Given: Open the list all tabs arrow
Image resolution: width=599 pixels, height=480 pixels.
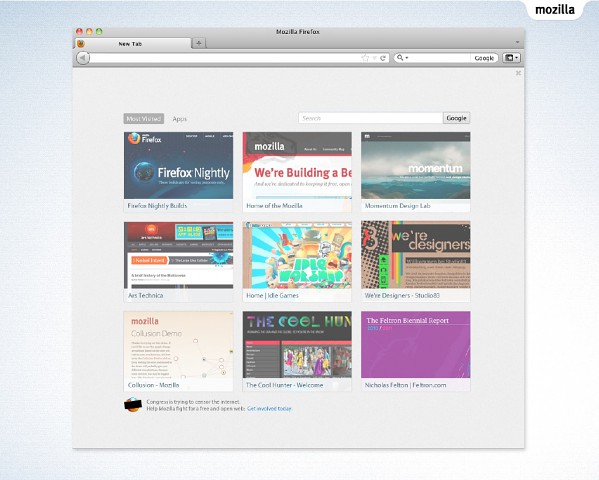Looking at the screenshot, I should click(x=517, y=42).
